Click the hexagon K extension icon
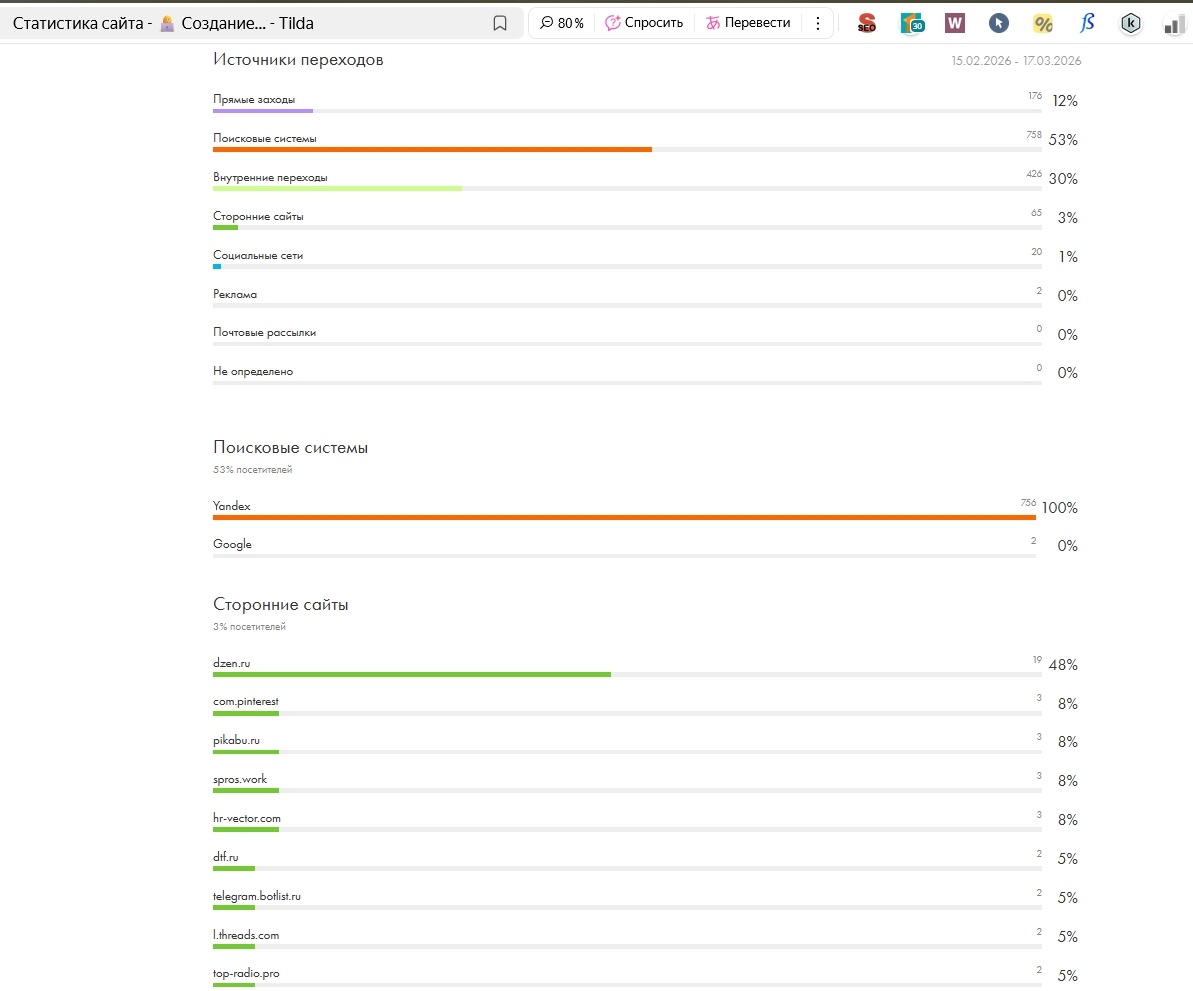The height and width of the screenshot is (991, 1193). pos(1130,23)
